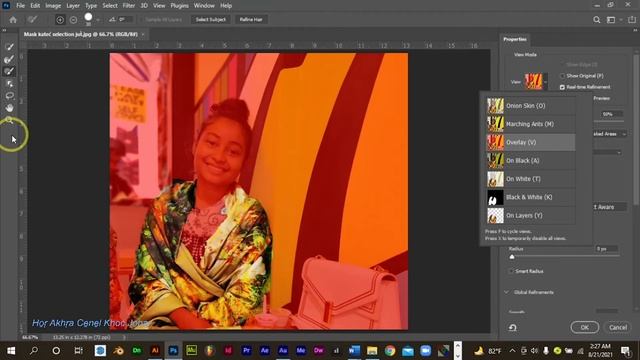Select the Brush tool in toolbar

[x=9, y=71]
